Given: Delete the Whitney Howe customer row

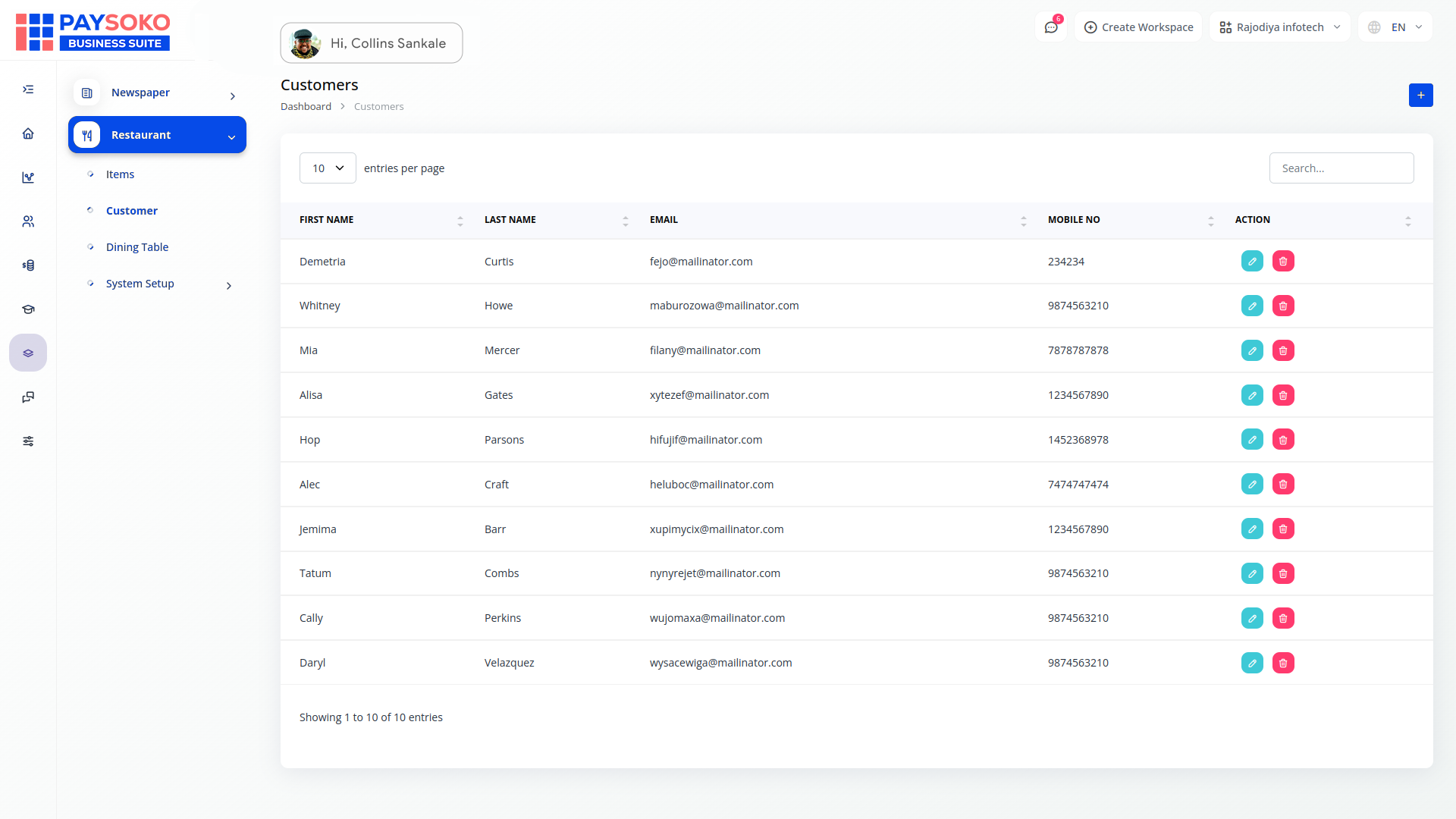Looking at the screenshot, I should [1283, 306].
